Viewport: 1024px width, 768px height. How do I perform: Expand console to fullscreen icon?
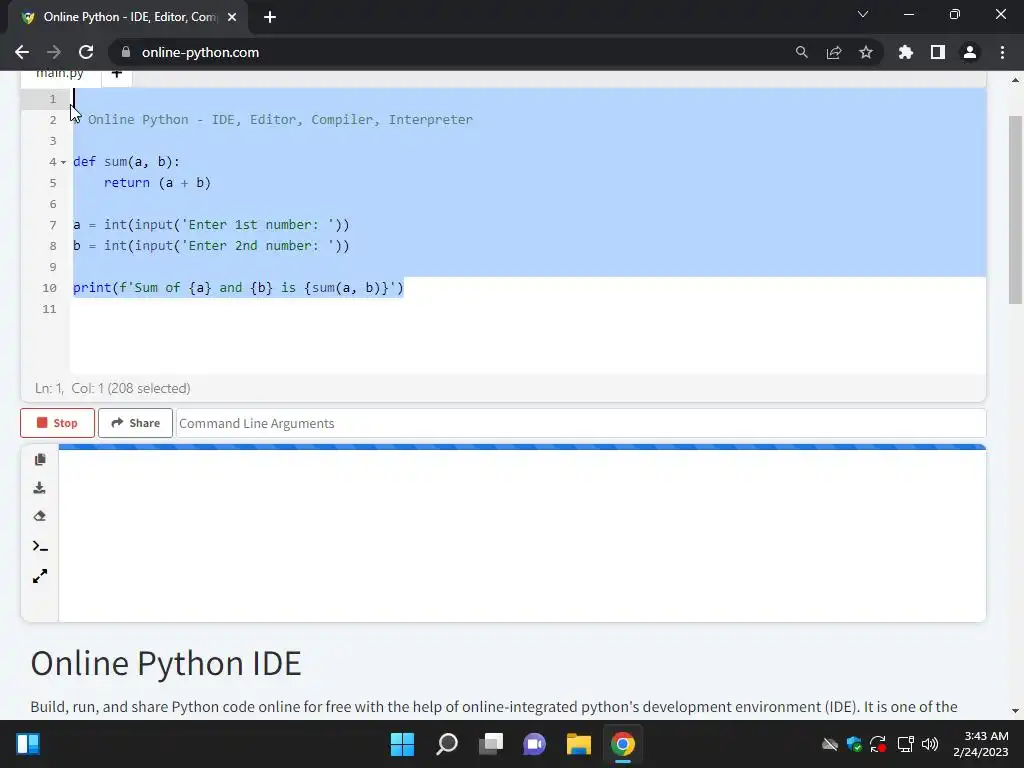40,576
